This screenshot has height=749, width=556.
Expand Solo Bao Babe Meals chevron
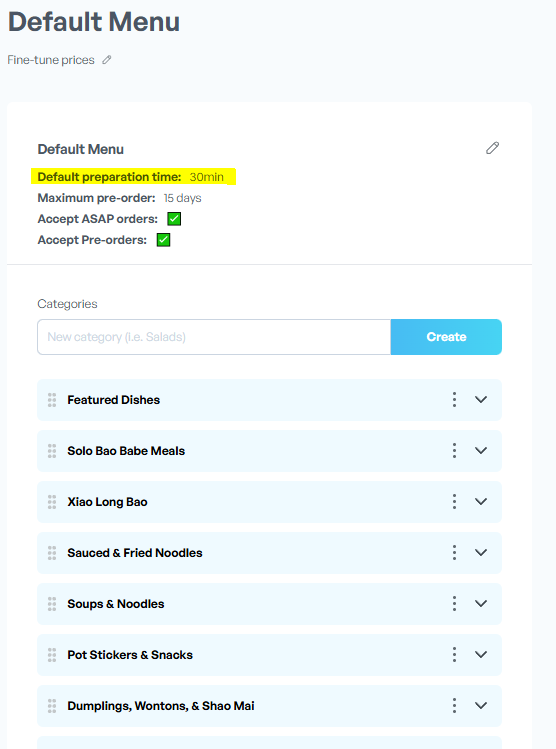(x=481, y=450)
